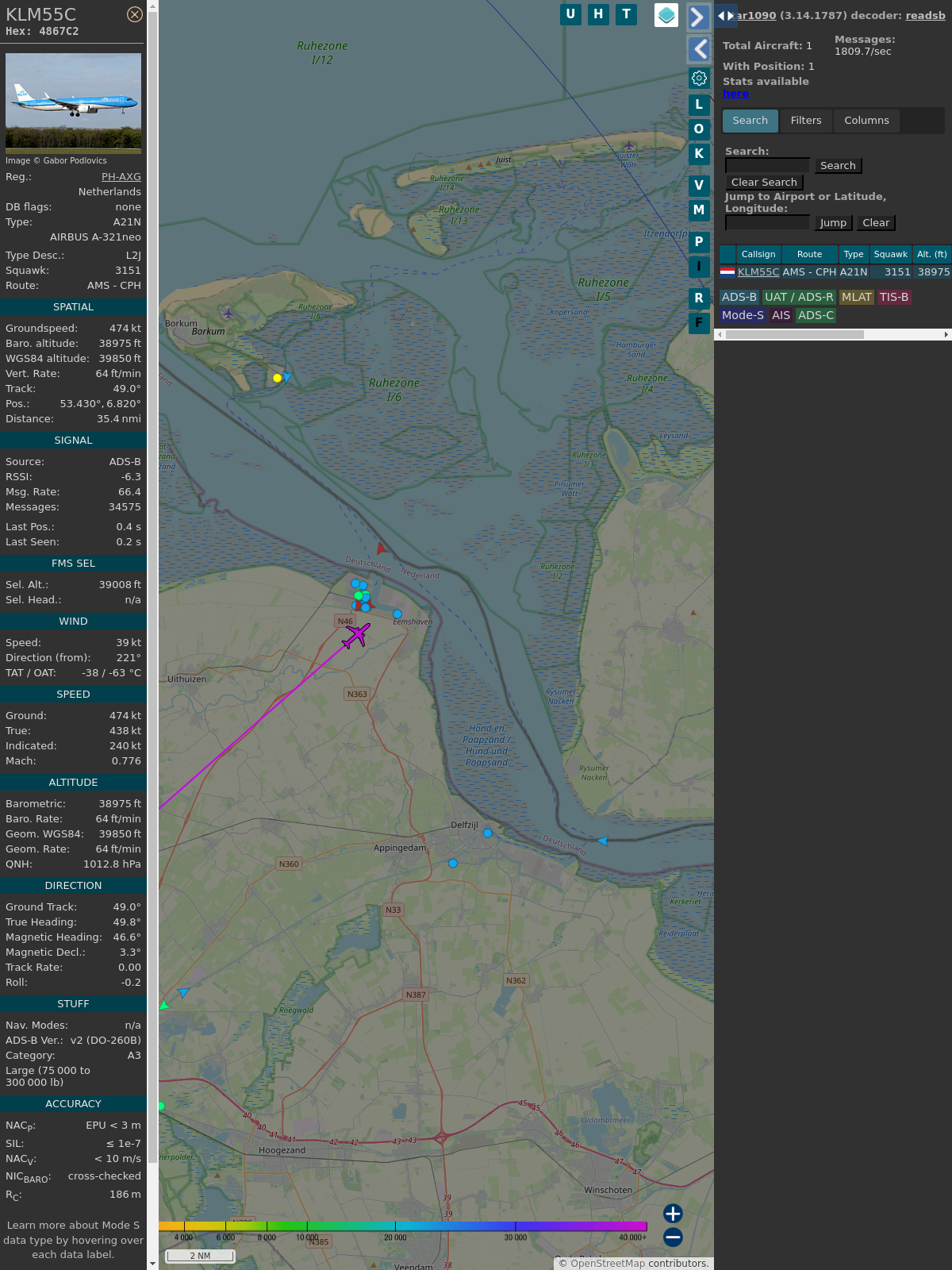Click the Clear Search button
Screen dimensions: 952x1270
[x=764, y=182]
